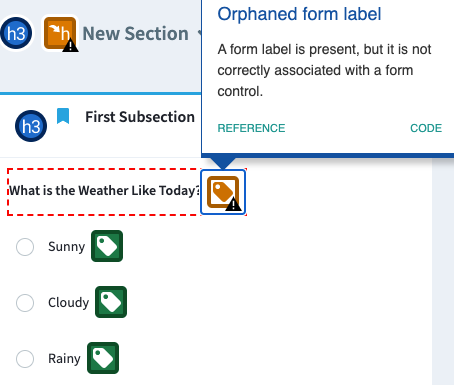This screenshot has height=385, width=454.
Task: Select the Cloudy radio button
Action: coord(25,303)
